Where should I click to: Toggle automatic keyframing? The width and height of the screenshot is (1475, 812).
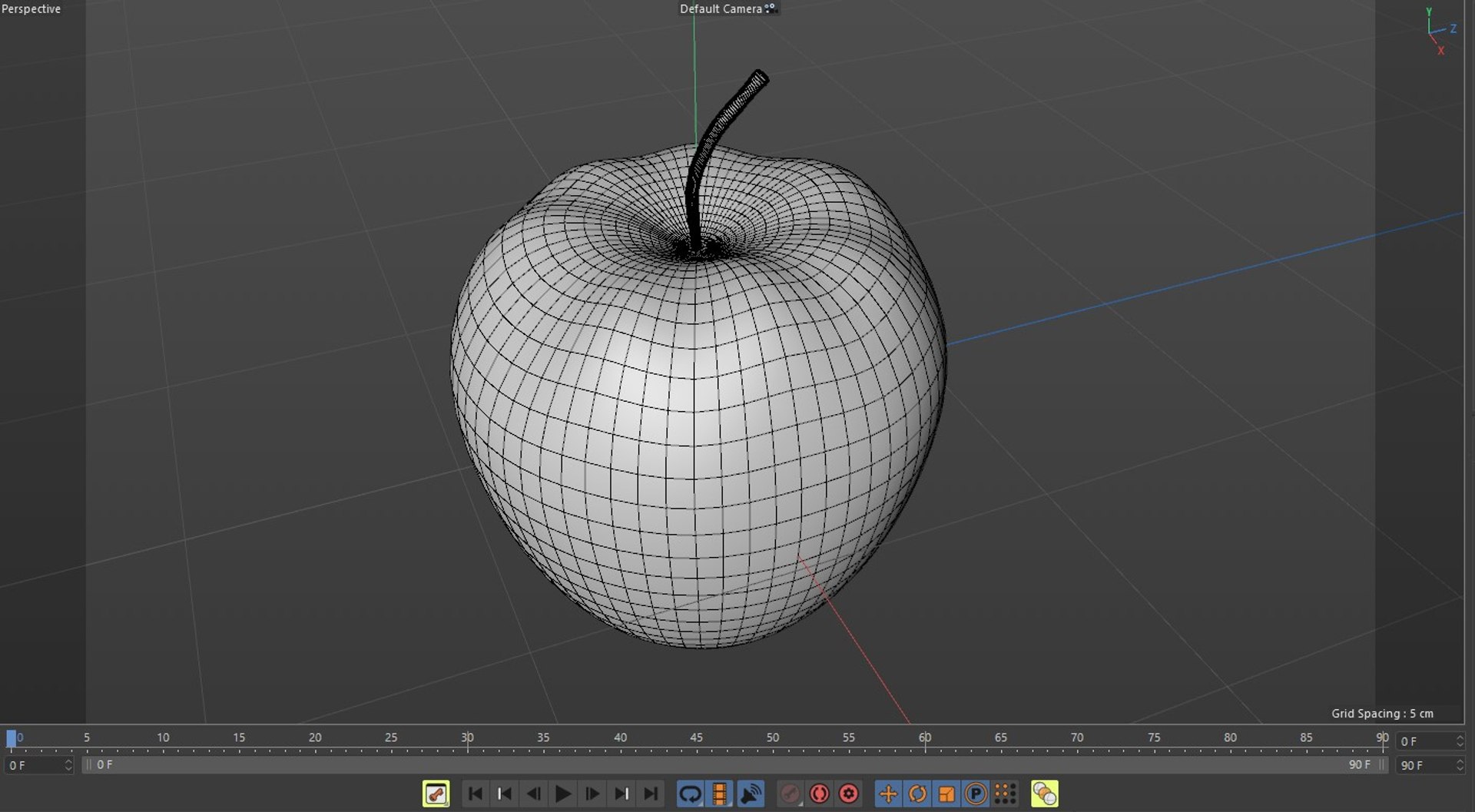click(x=820, y=794)
